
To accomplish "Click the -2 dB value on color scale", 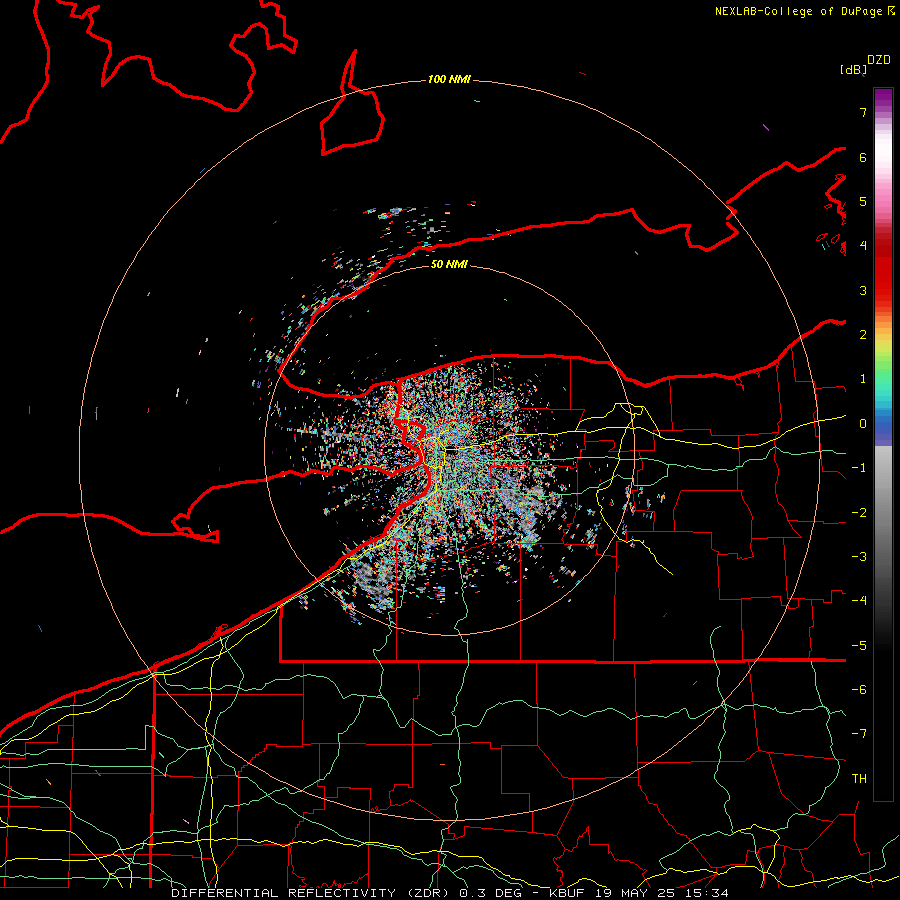I will (x=859, y=513).
